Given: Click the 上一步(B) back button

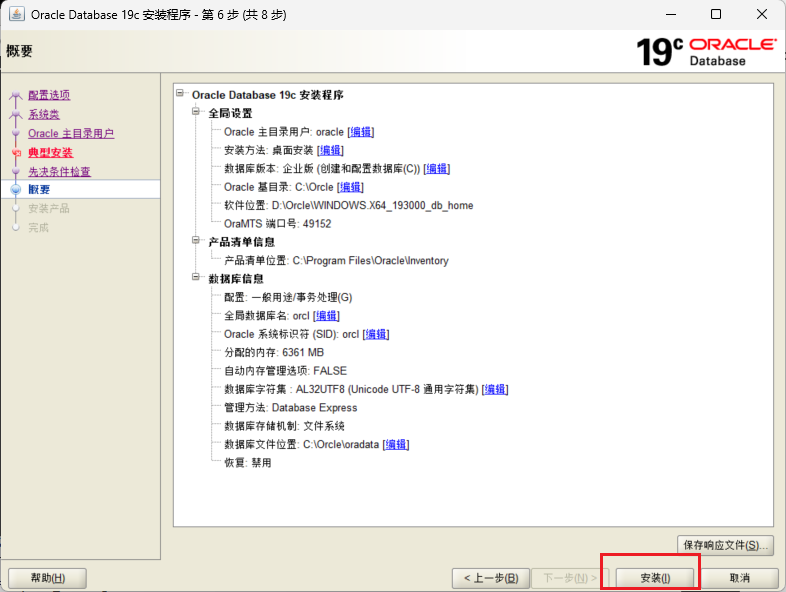Looking at the screenshot, I should (x=491, y=578).
